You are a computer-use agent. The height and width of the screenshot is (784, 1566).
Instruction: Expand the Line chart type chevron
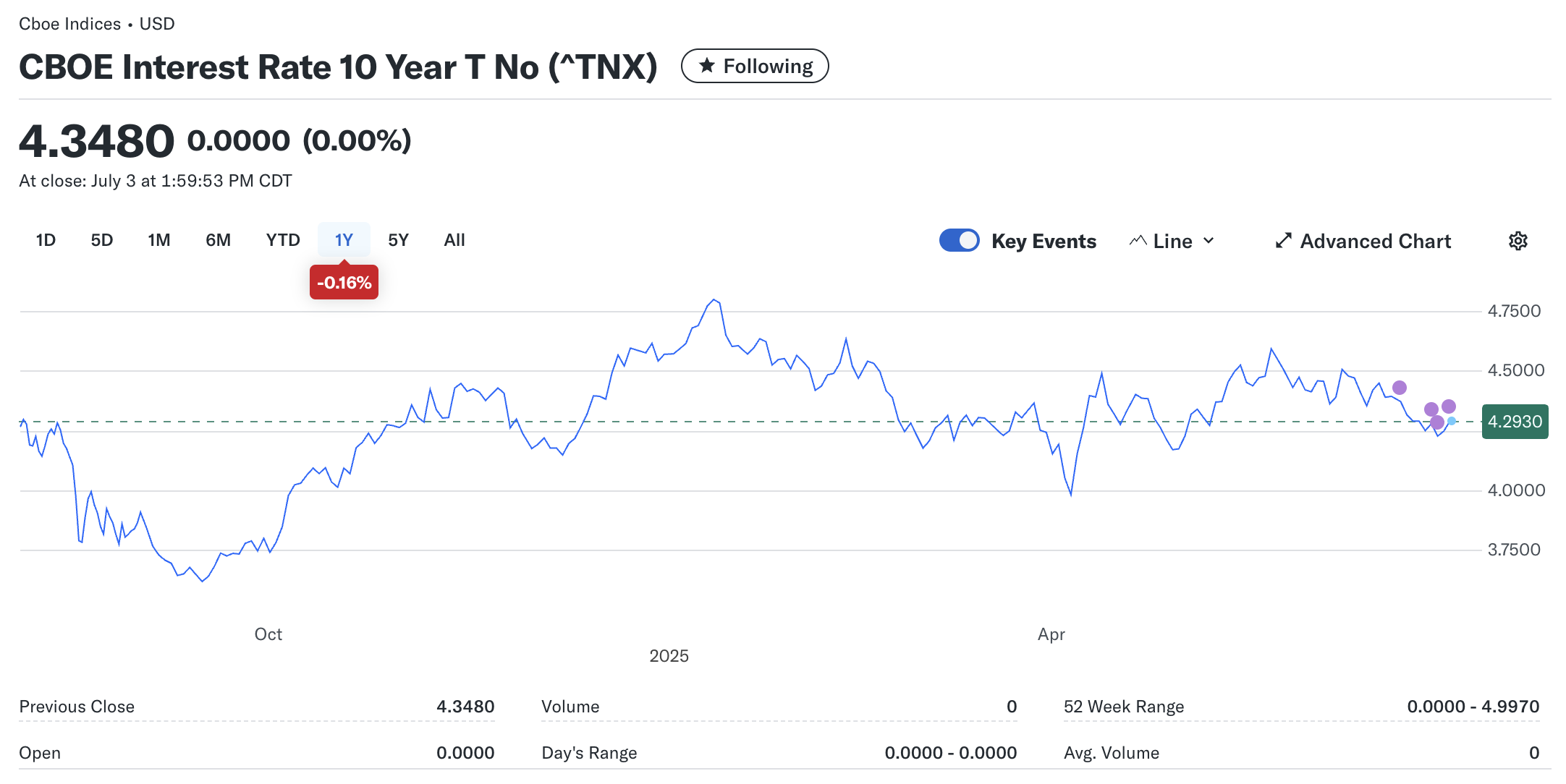(1209, 241)
